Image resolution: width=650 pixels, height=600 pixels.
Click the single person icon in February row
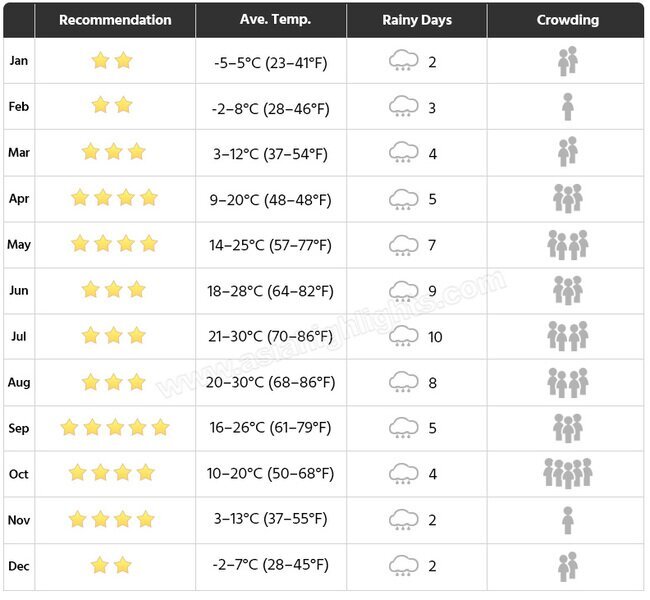(x=567, y=107)
